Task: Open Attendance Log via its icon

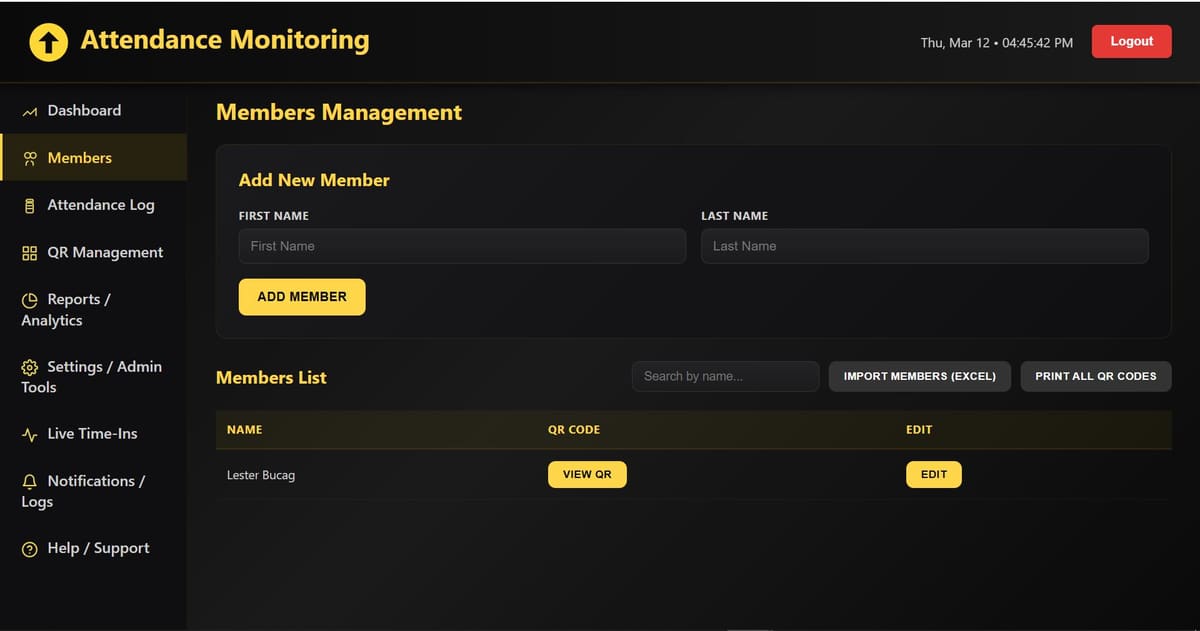Action: (x=28, y=204)
